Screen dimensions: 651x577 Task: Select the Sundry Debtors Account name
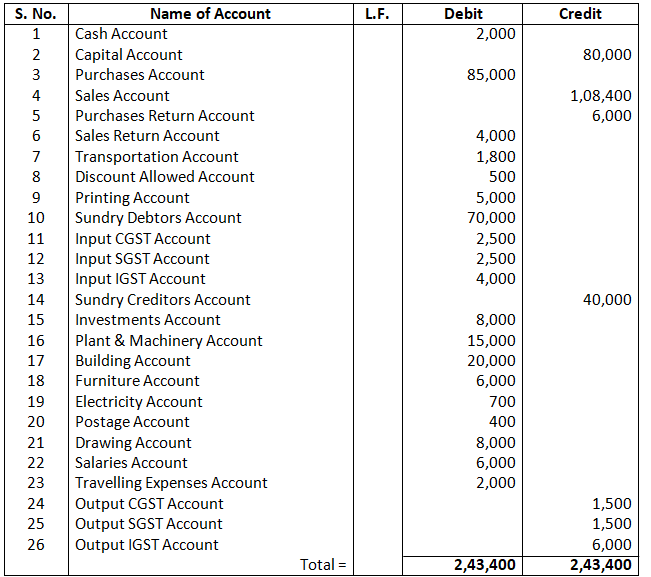point(158,218)
